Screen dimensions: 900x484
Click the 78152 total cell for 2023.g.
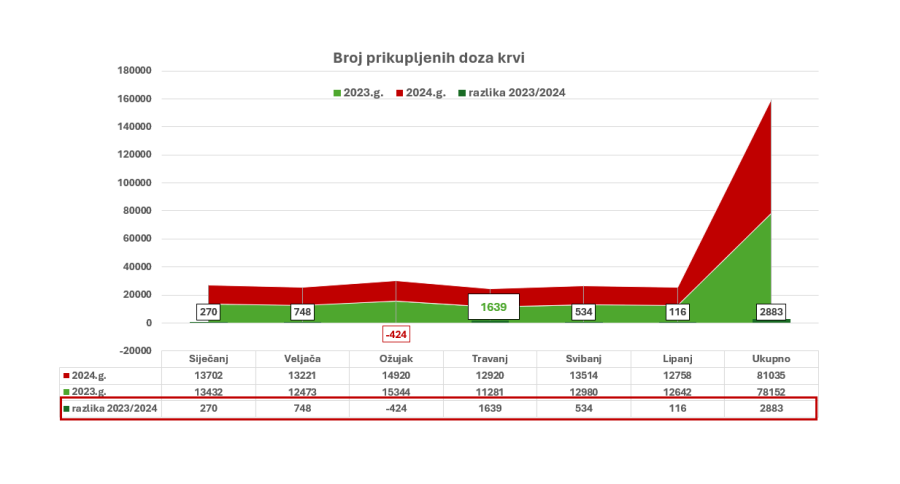[771, 392]
